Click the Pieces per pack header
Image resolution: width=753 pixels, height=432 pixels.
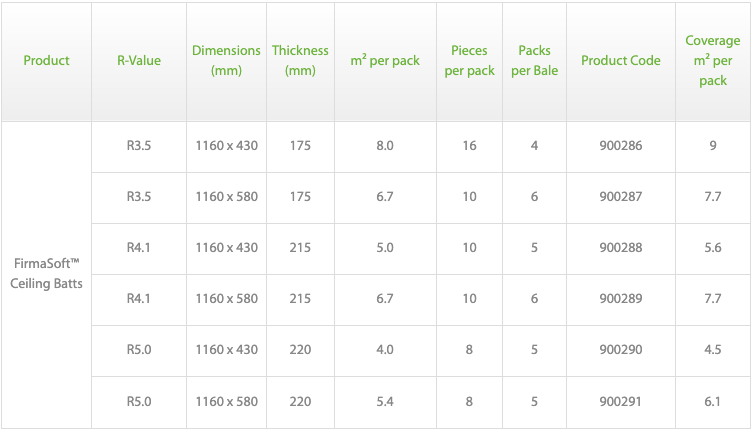[470, 60]
